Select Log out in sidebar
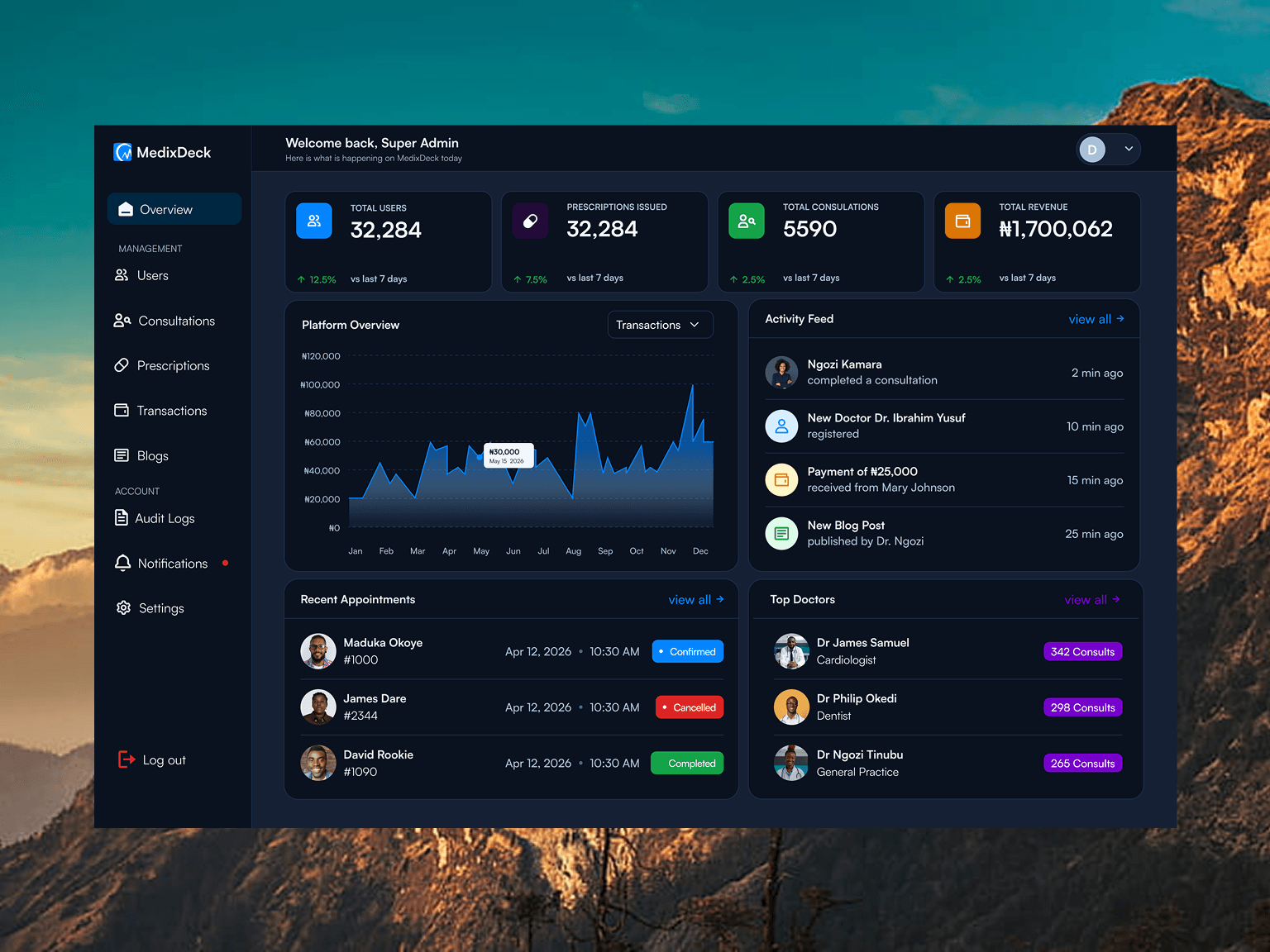The height and width of the screenshot is (952, 1270). pyautogui.click(x=152, y=760)
